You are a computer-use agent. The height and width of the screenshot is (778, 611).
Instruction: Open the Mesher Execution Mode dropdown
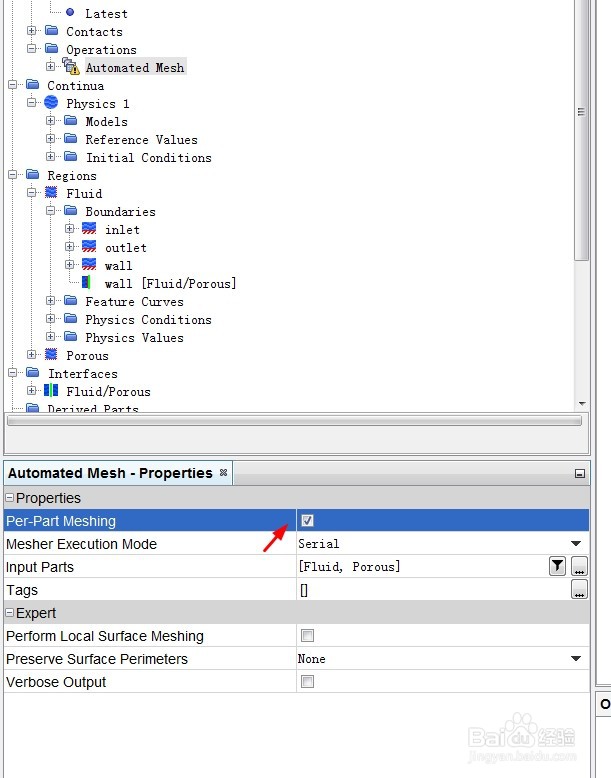pyautogui.click(x=576, y=544)
